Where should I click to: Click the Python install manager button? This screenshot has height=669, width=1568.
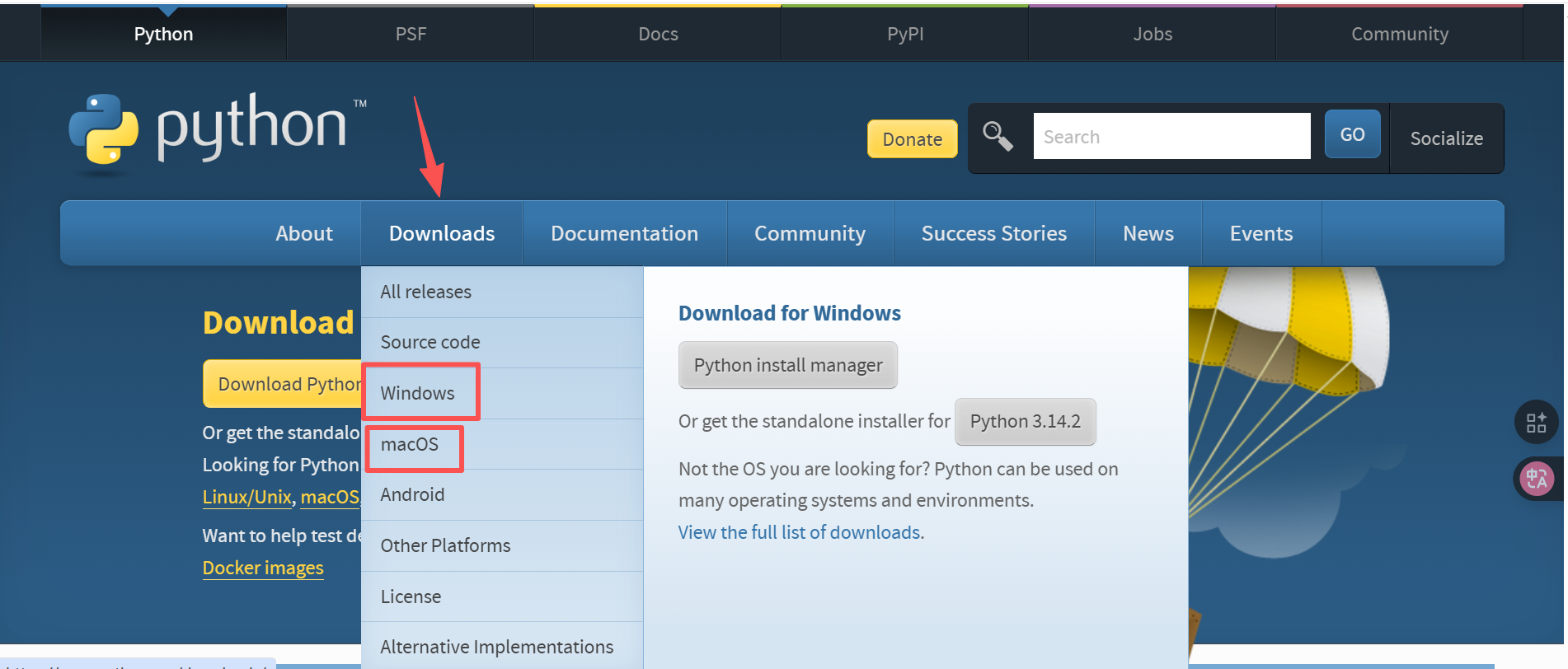click(787, 365)
